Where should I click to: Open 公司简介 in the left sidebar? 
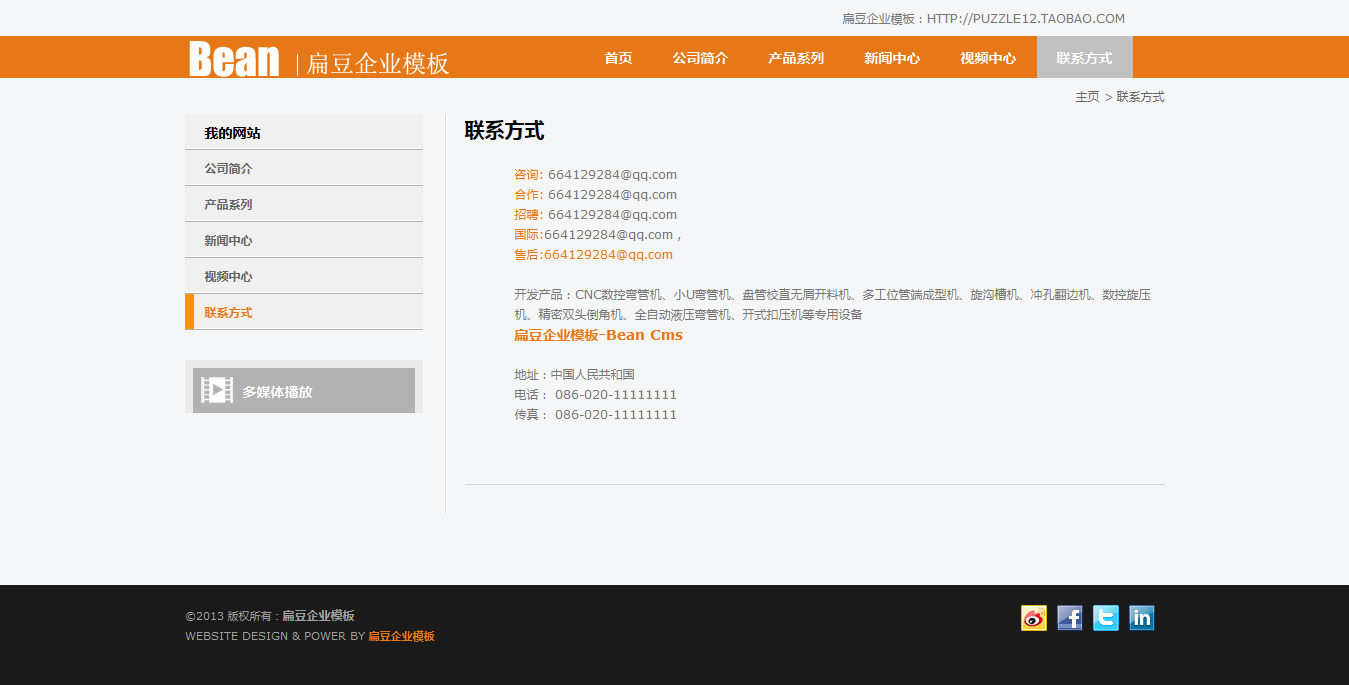click(228, 169)
